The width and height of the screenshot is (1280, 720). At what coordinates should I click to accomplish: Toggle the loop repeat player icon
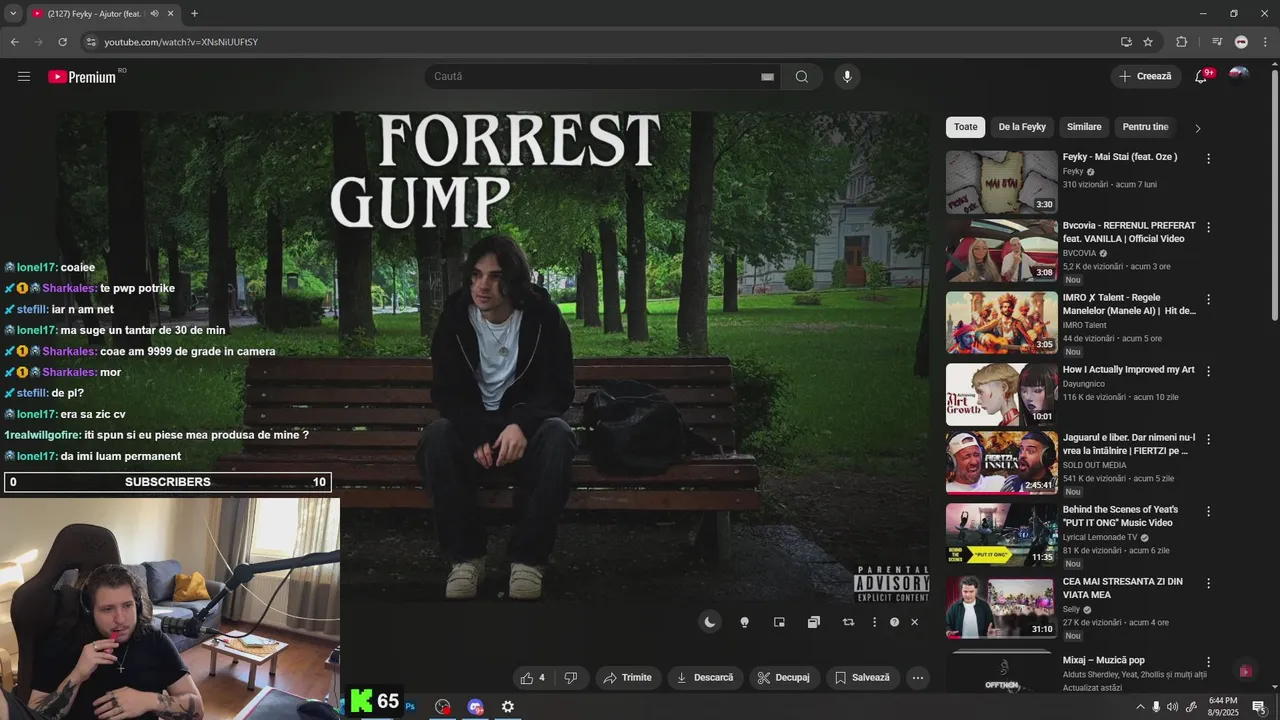(x=848, y=622)
